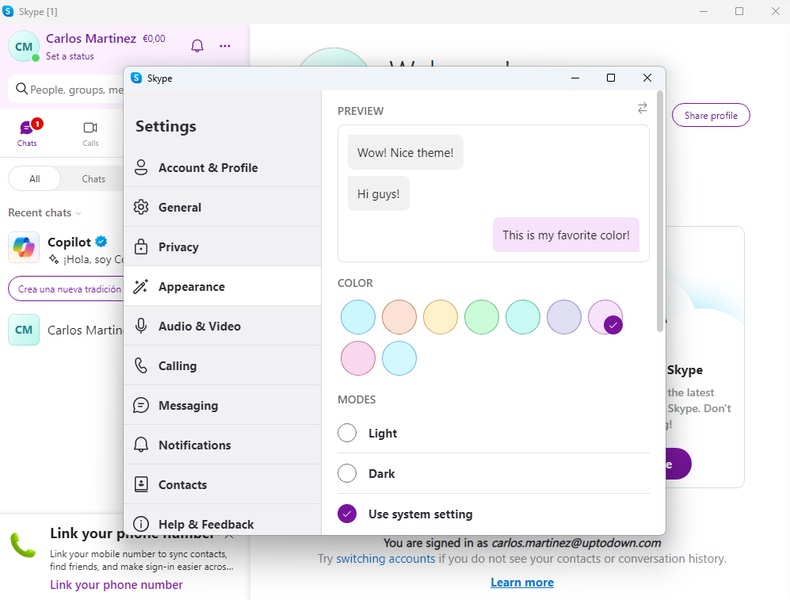
Task: Open Notifications settings section
Action: point(222,445)
